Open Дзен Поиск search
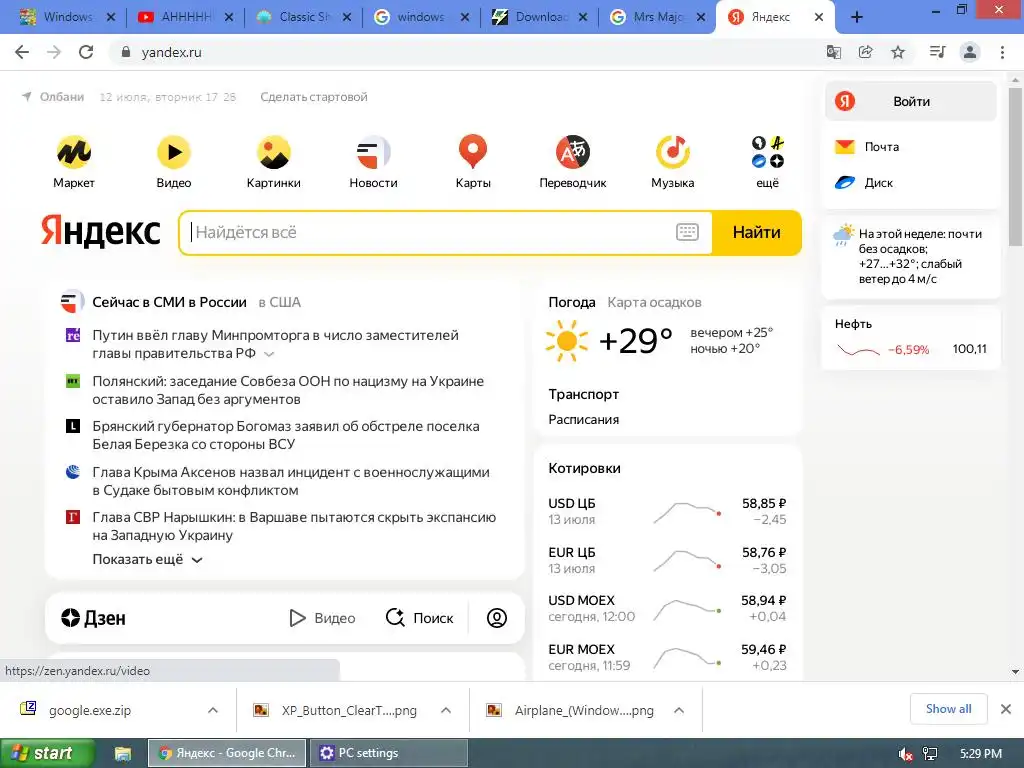 point(420,618)
